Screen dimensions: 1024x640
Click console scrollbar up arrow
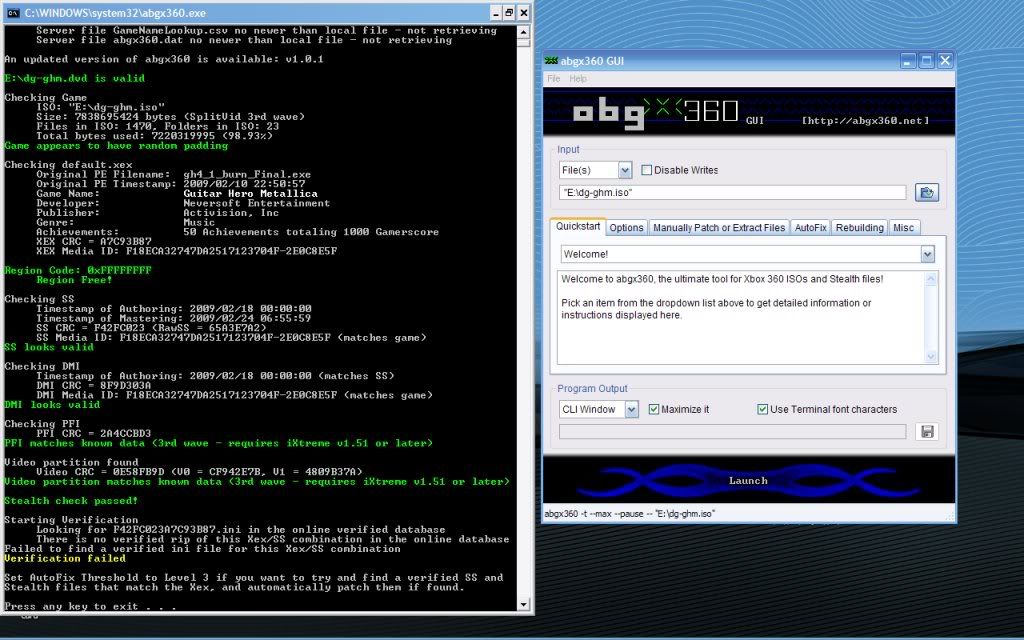[x=523, y=31]
